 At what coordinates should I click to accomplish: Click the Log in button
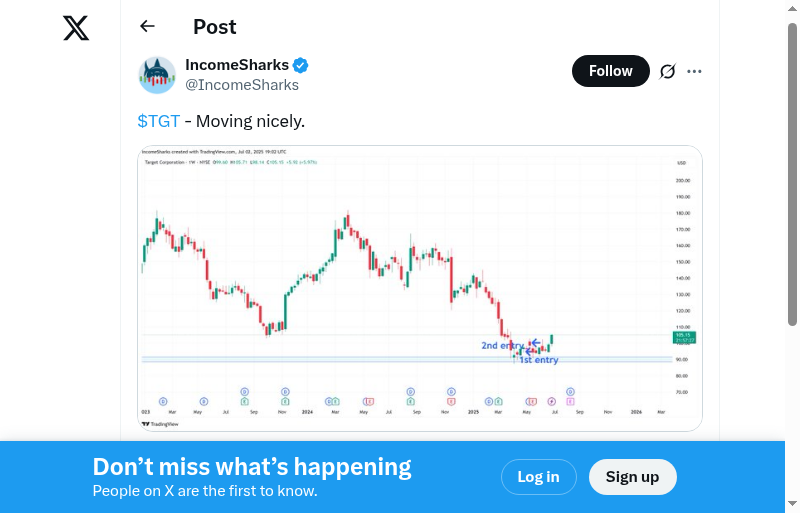pos(538,477)
